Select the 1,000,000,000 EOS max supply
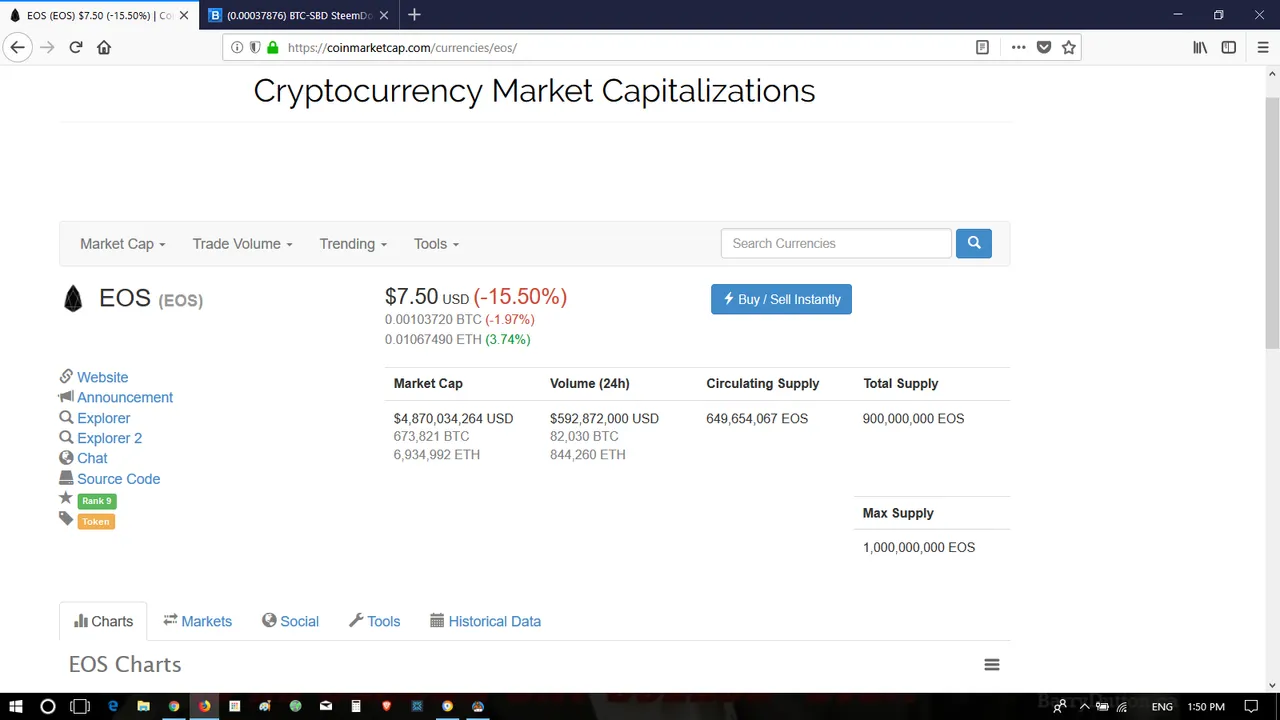This screenshot has height=720, width=1280. point(919,547)
